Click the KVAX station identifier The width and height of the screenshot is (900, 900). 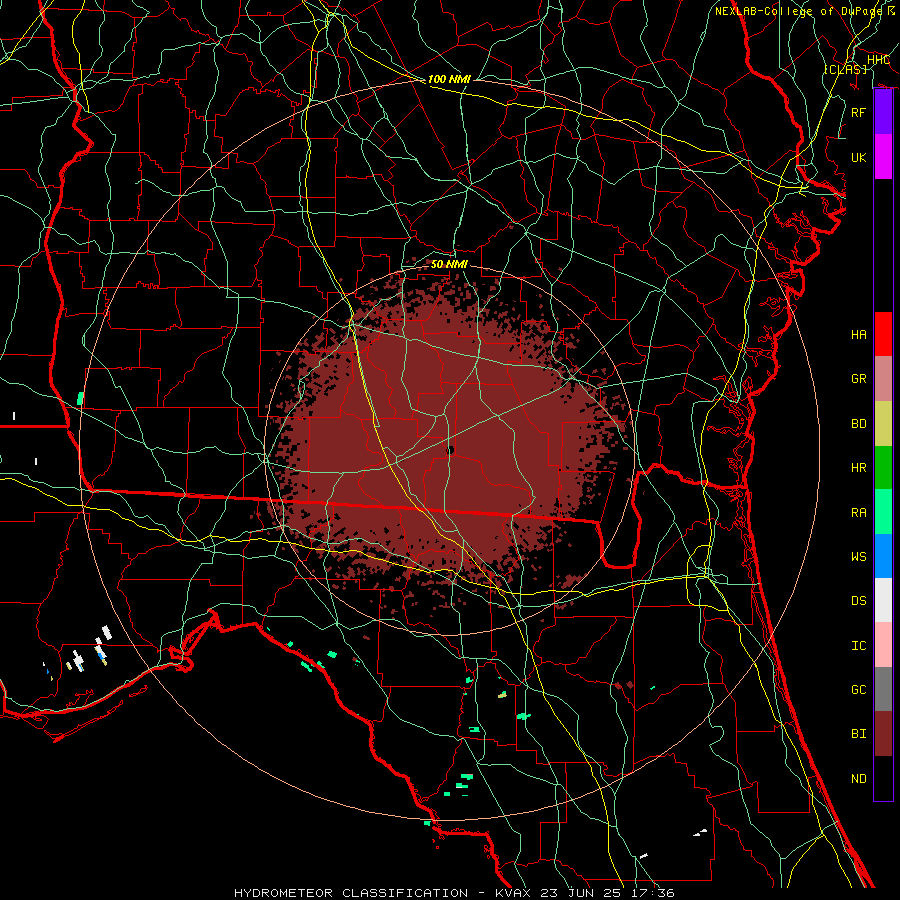(x=513, y=893)
